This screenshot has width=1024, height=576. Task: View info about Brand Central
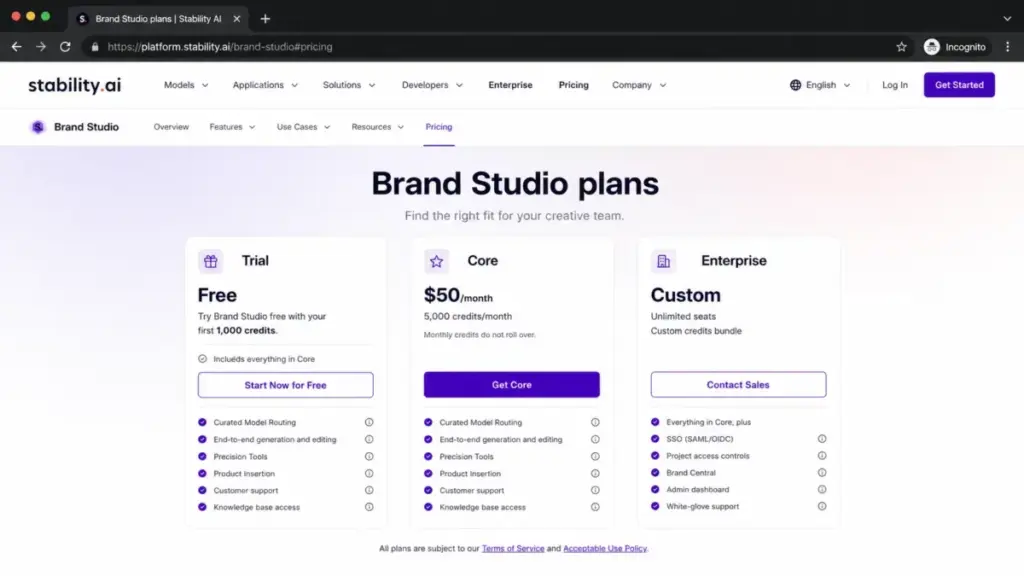tap(822, 473)
